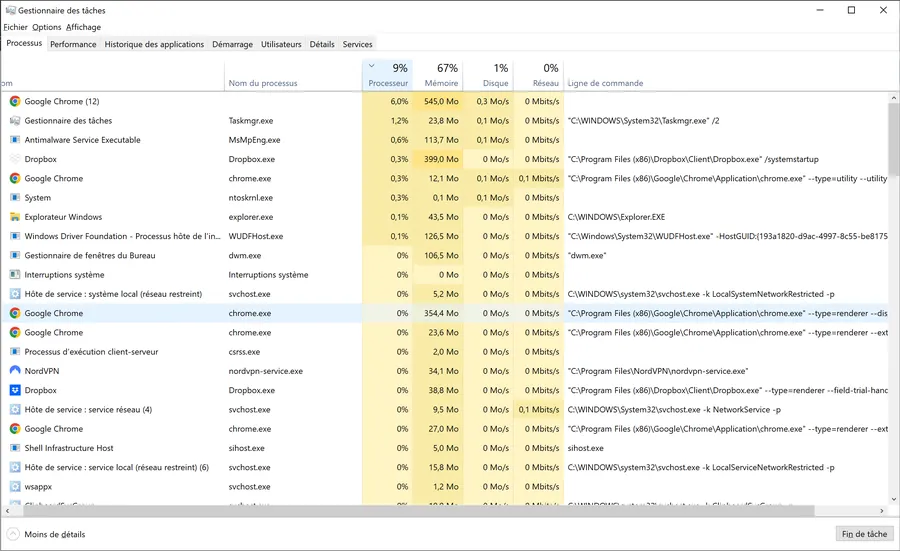Select the MsMpEng.exe process name
Image resolution: width=900 pixels, height=551 pixels.
[254, 139]
